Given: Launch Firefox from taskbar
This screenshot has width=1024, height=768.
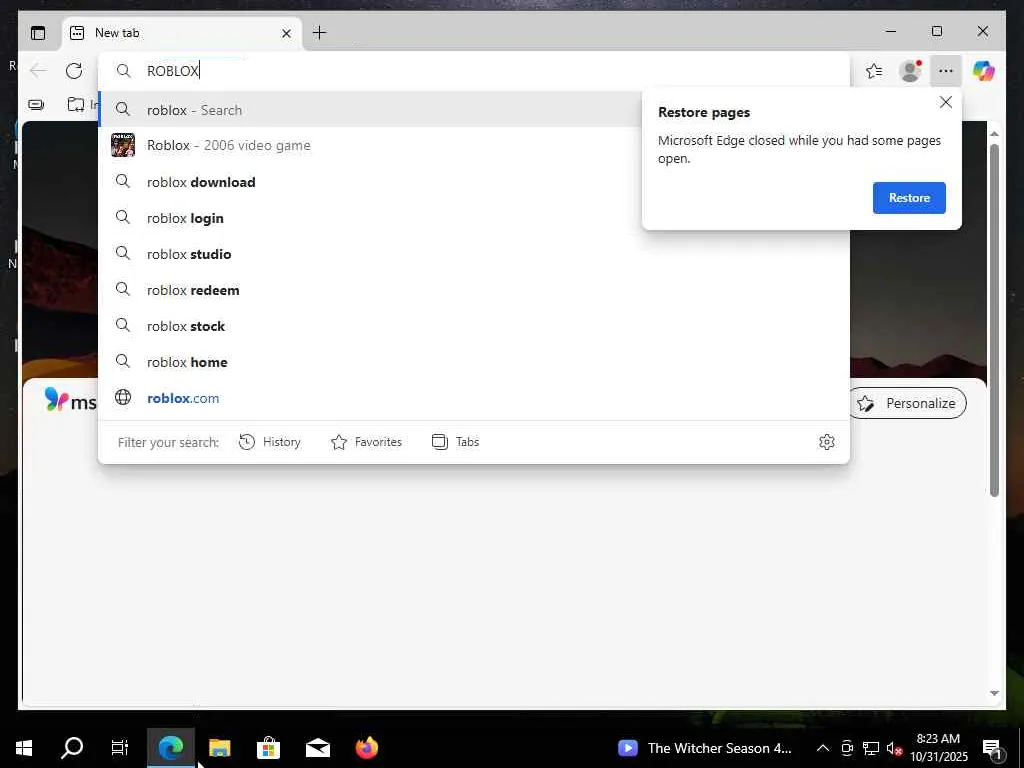Looking at the screenshot, I should pyautogui.click(x=366, y=748).
